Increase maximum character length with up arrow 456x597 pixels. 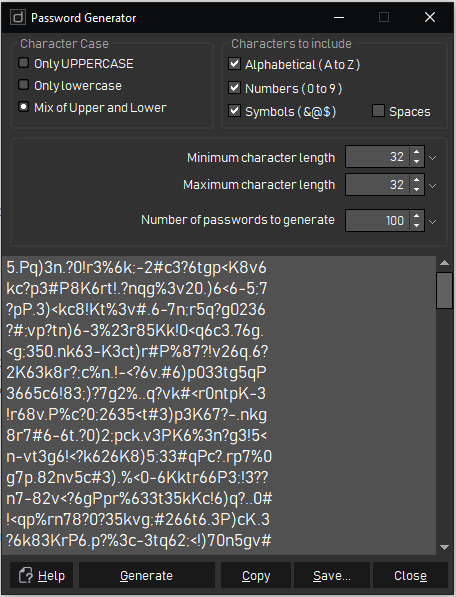[x=416, y=180]
